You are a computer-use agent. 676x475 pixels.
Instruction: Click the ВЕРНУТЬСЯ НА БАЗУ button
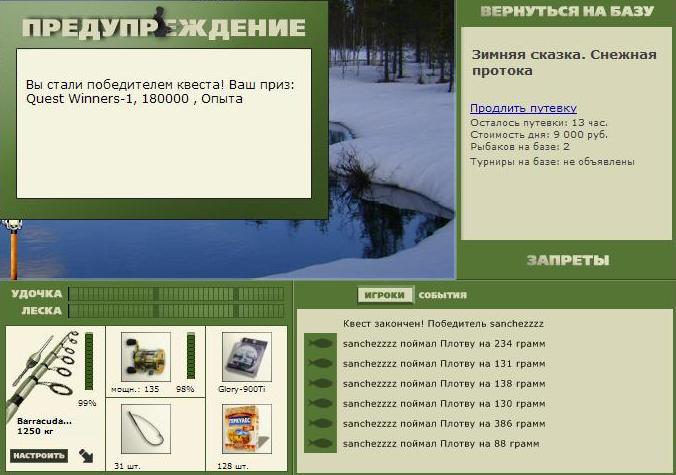pos(567,12)
